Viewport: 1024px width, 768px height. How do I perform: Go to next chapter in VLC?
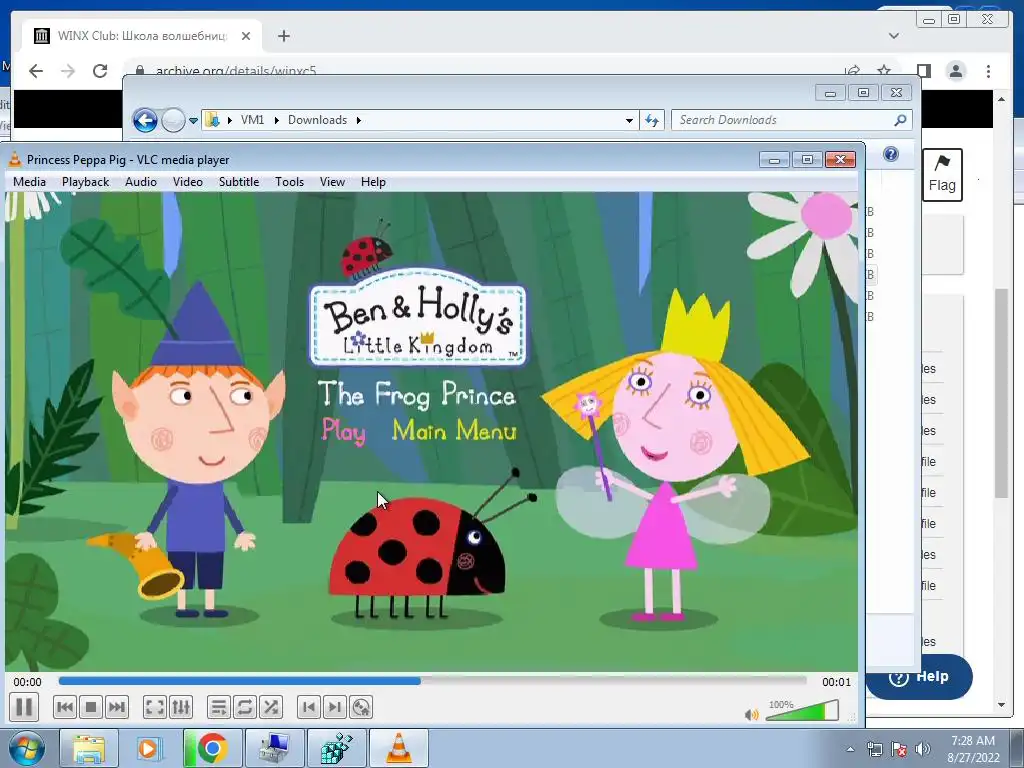point(334,707)
